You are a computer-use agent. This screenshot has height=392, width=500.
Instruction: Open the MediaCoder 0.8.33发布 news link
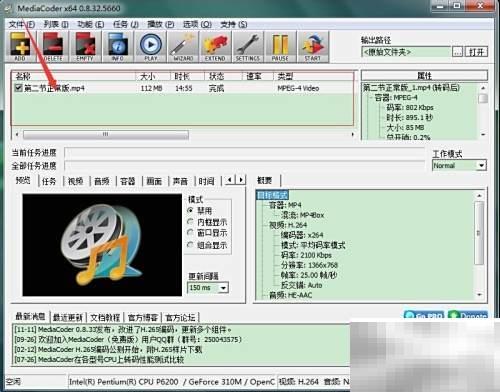click(x=123, y=330)
